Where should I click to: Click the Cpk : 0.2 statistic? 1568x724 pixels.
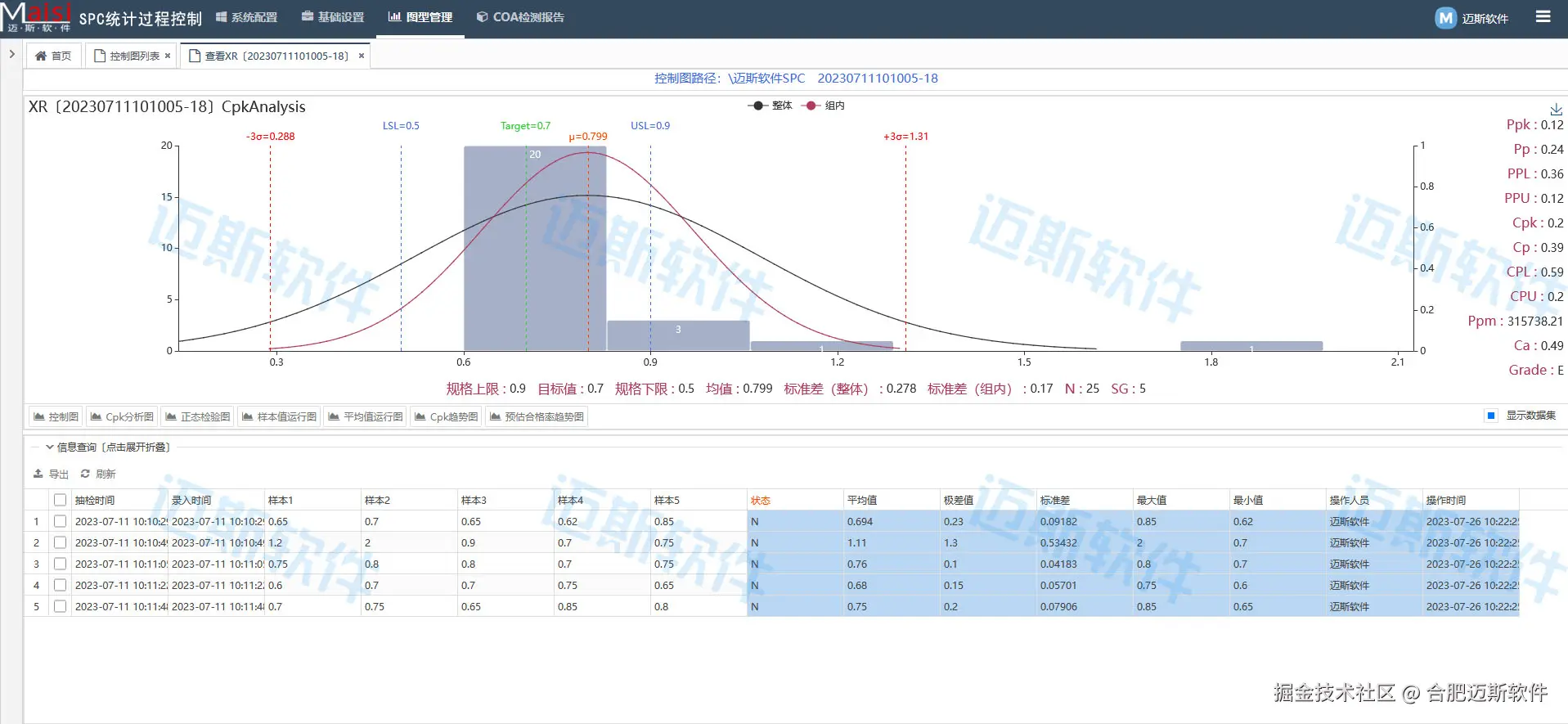[1537, 223]
